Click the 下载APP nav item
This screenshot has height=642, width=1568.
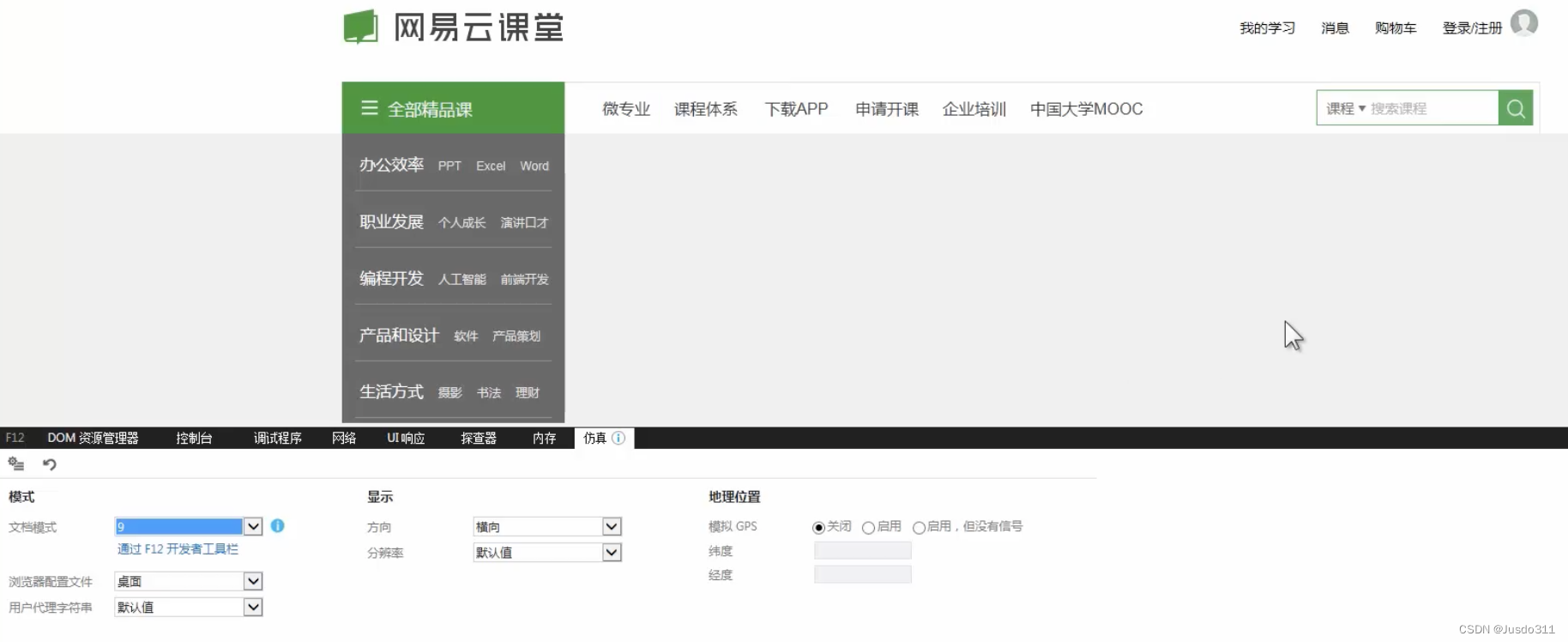(x=796, y=109)
